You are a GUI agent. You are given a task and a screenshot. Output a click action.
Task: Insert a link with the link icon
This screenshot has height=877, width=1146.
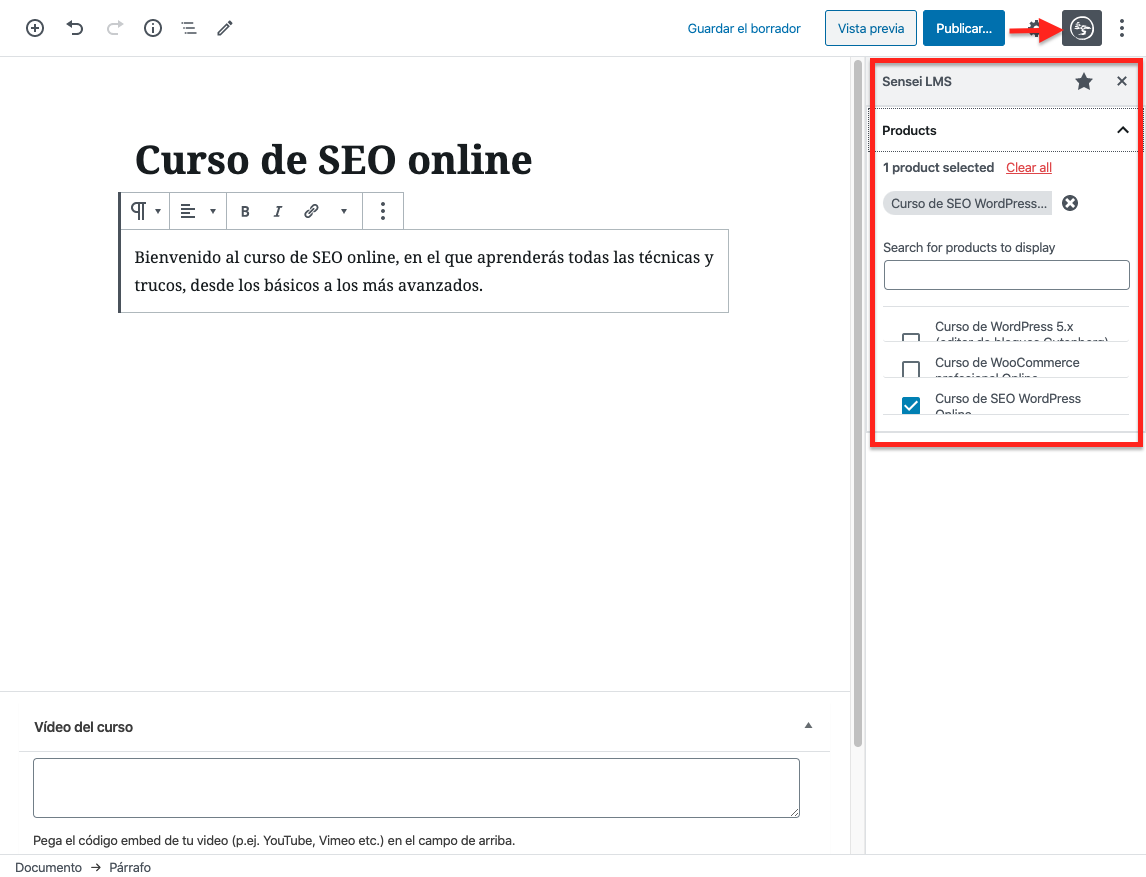coord(311,211)
